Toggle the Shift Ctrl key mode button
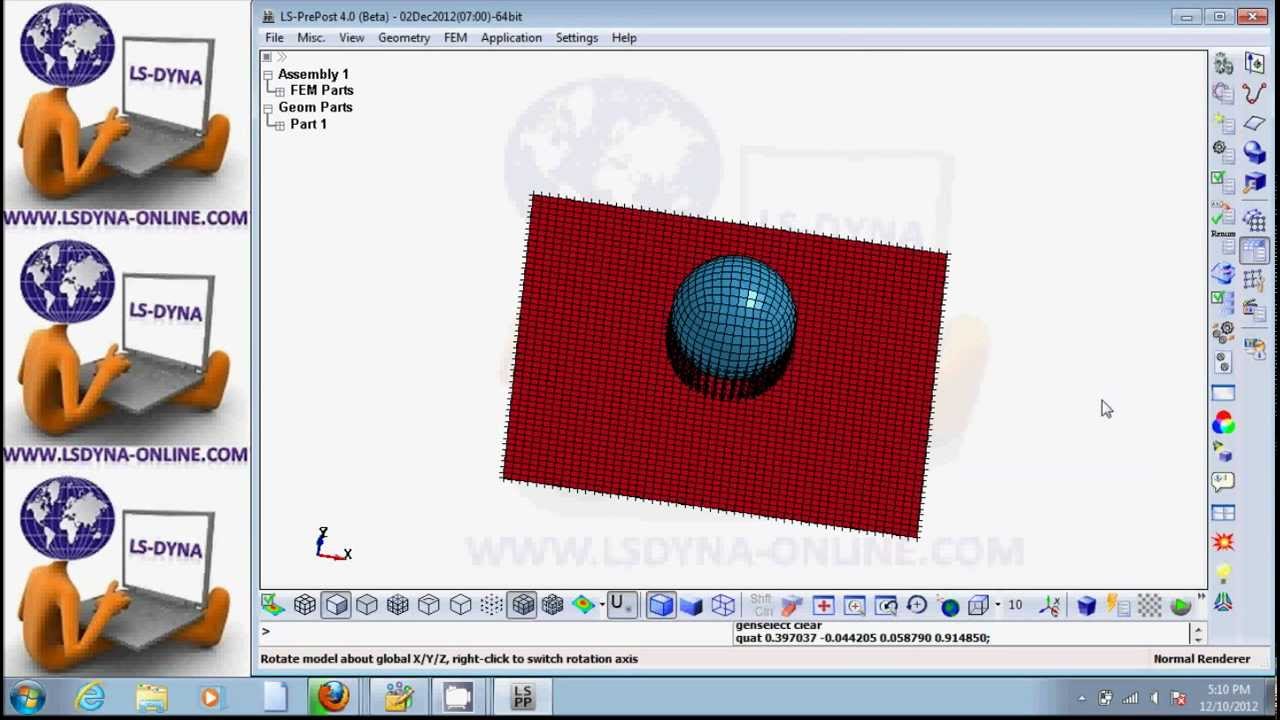Viewport: 1280px width, 720px height. tap(762, 605)
